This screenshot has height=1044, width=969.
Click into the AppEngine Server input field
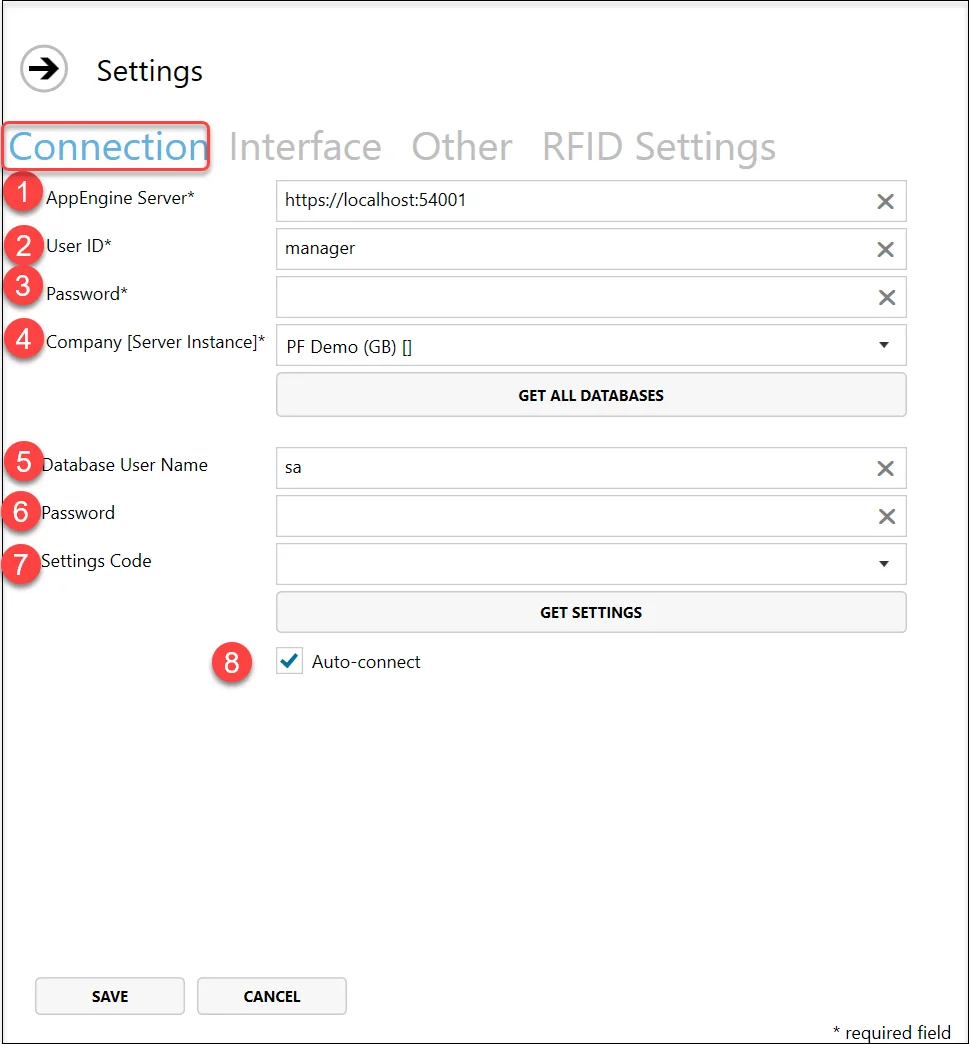570,201
